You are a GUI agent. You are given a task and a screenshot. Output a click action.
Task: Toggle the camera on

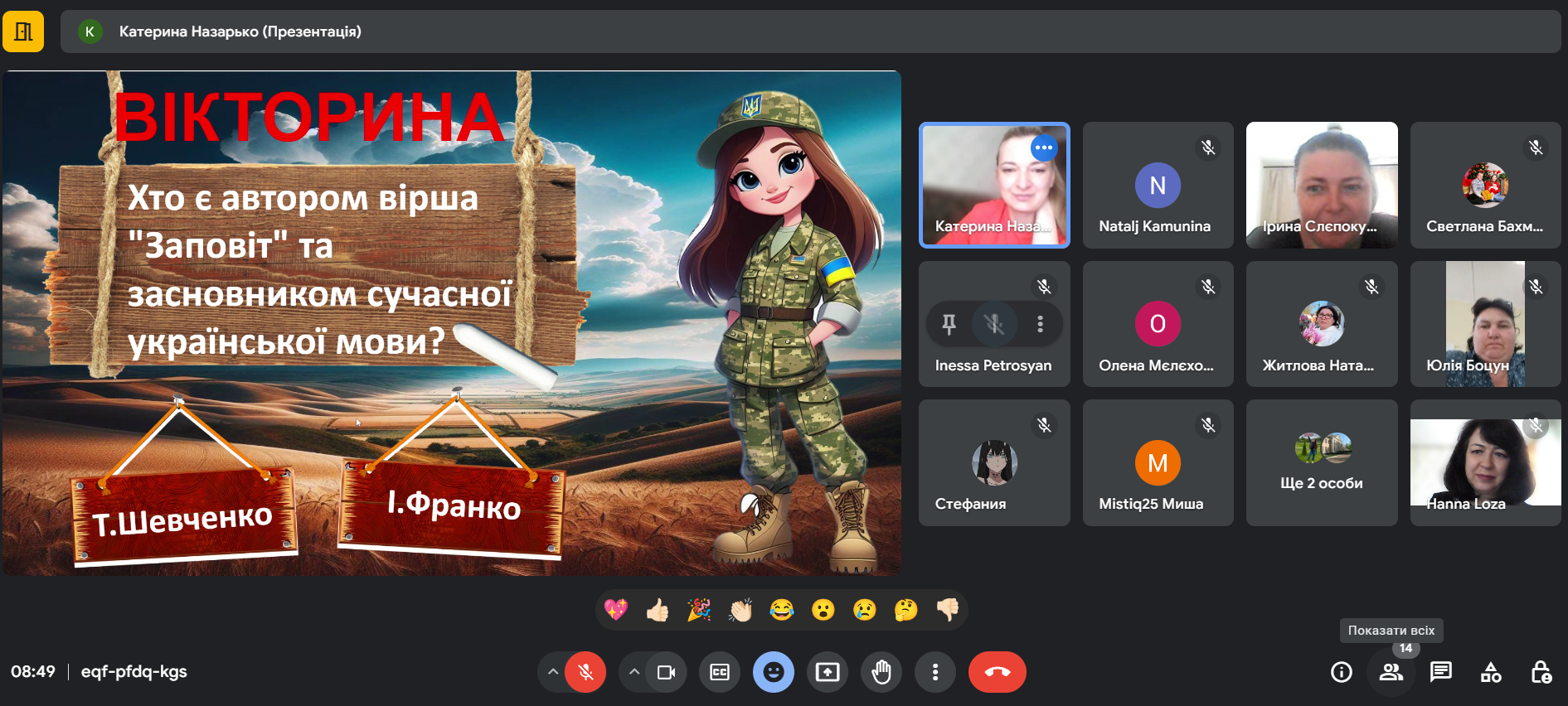tap(666, 672)
